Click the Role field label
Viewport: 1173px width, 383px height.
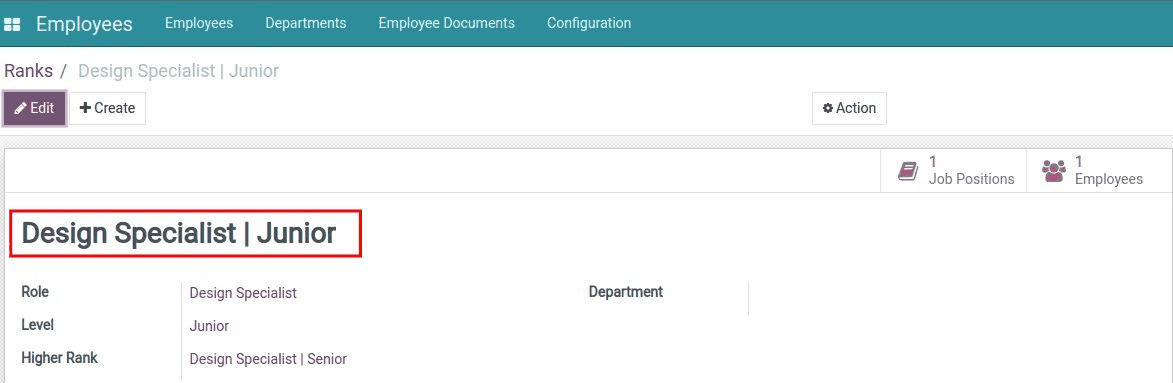[x=35, y=292]
